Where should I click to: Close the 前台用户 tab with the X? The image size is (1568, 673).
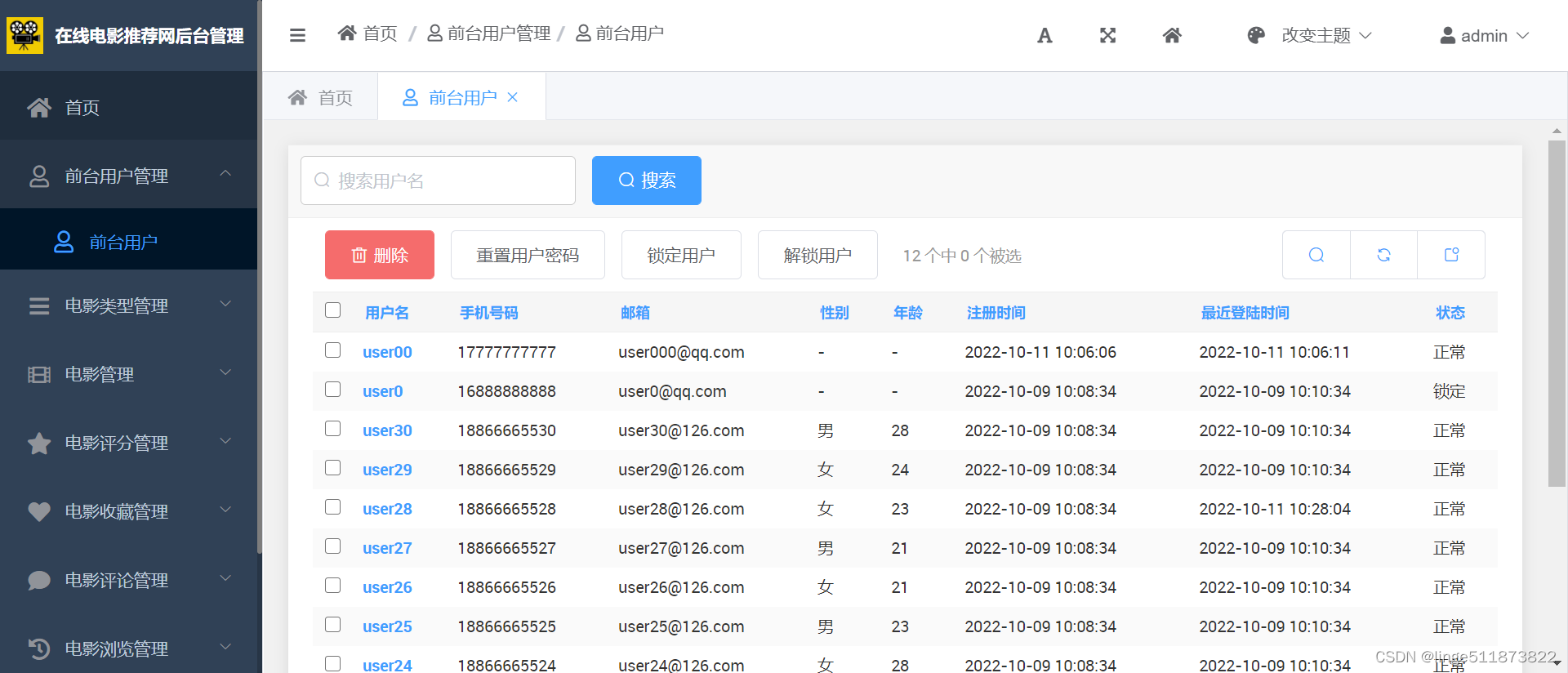(512, 97)
